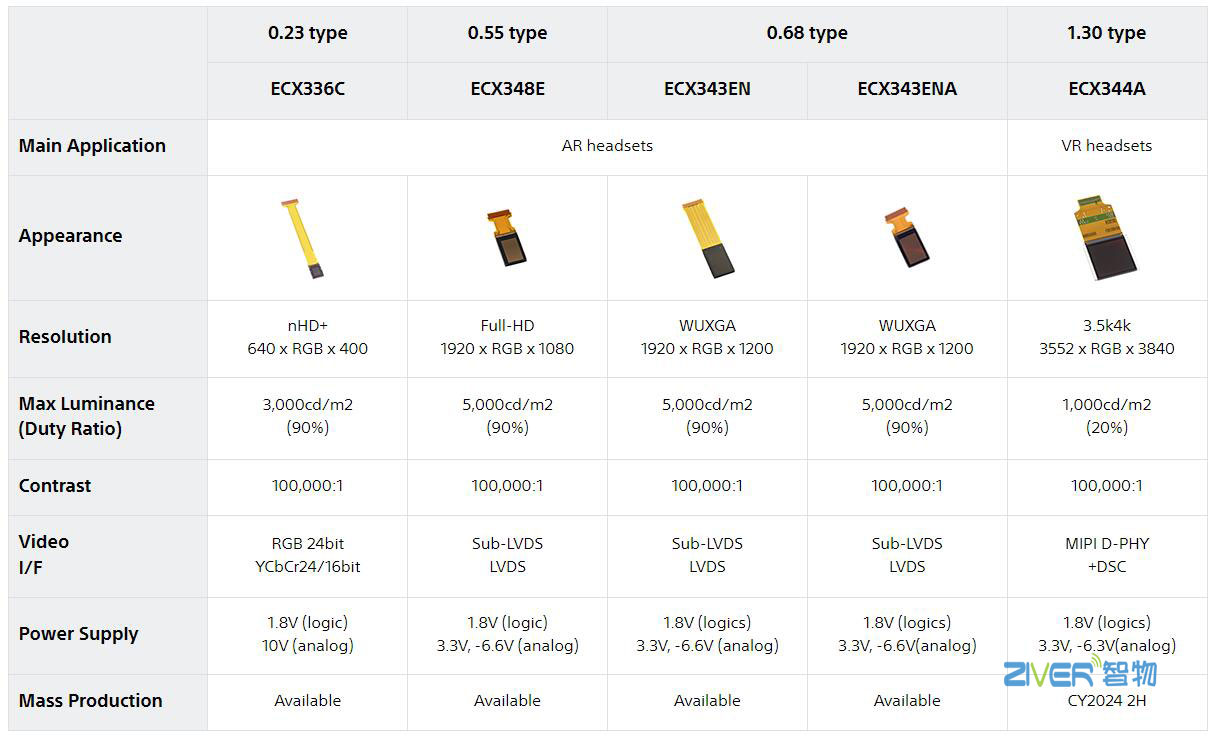Click the ECX343EN display module image
The height and width of the screenshot is (736, 1216).
709,239
